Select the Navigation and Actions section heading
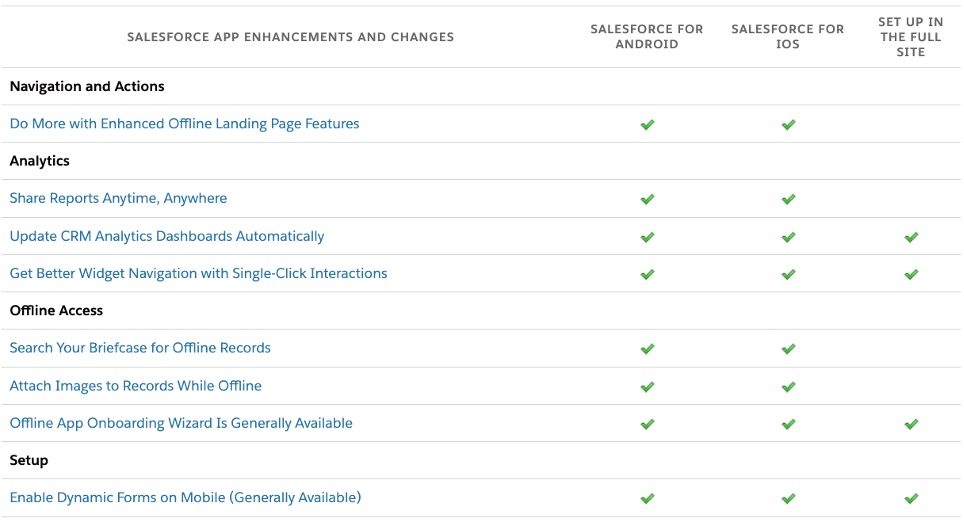Screen dimensions: 964x522 pyautogui.click(x=87, y=86)
